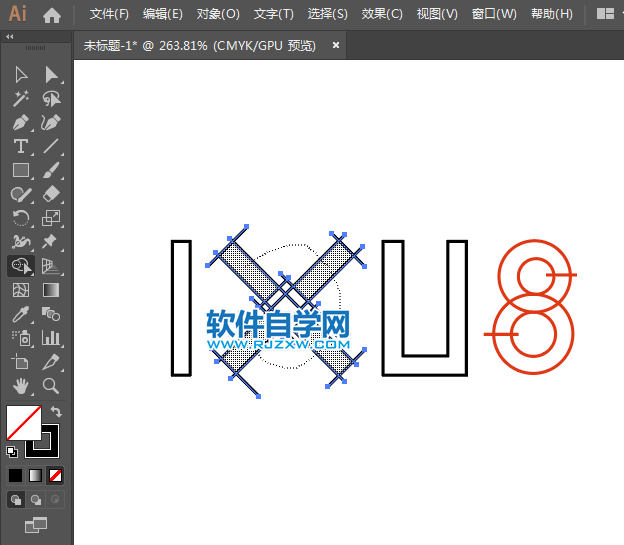Activate the Zoom tool
The image size is (624, 545).
(x=51, y=386)
